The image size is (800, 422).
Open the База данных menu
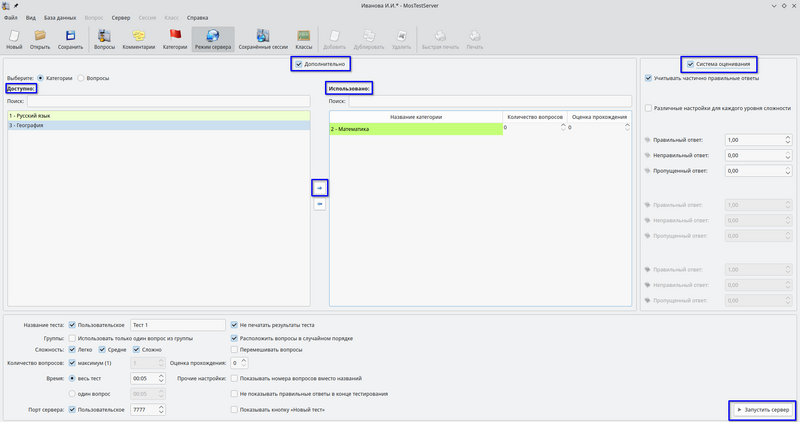(58, 18)
